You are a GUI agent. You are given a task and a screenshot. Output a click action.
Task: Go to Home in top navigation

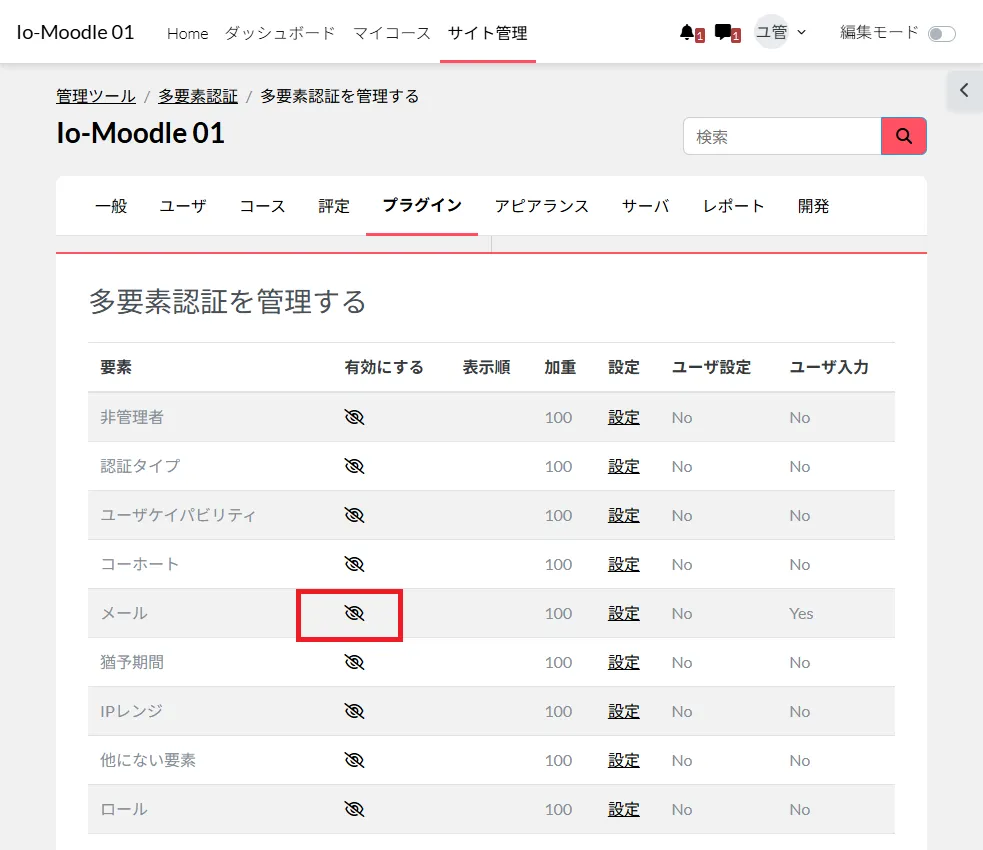pyautogui.click(x=187, y=33)
